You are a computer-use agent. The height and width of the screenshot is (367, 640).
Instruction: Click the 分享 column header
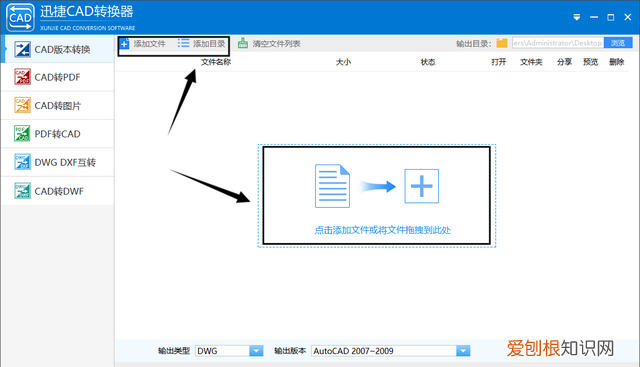(564, 62)
